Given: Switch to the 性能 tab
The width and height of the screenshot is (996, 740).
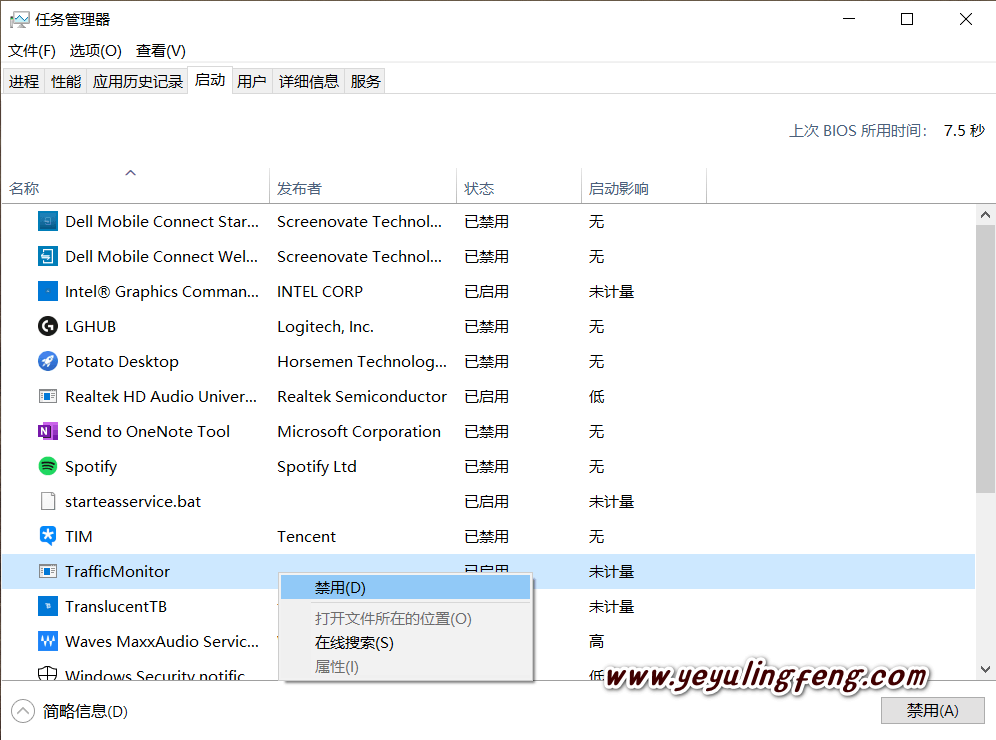Looking at the screenshot, I should 66,81.
